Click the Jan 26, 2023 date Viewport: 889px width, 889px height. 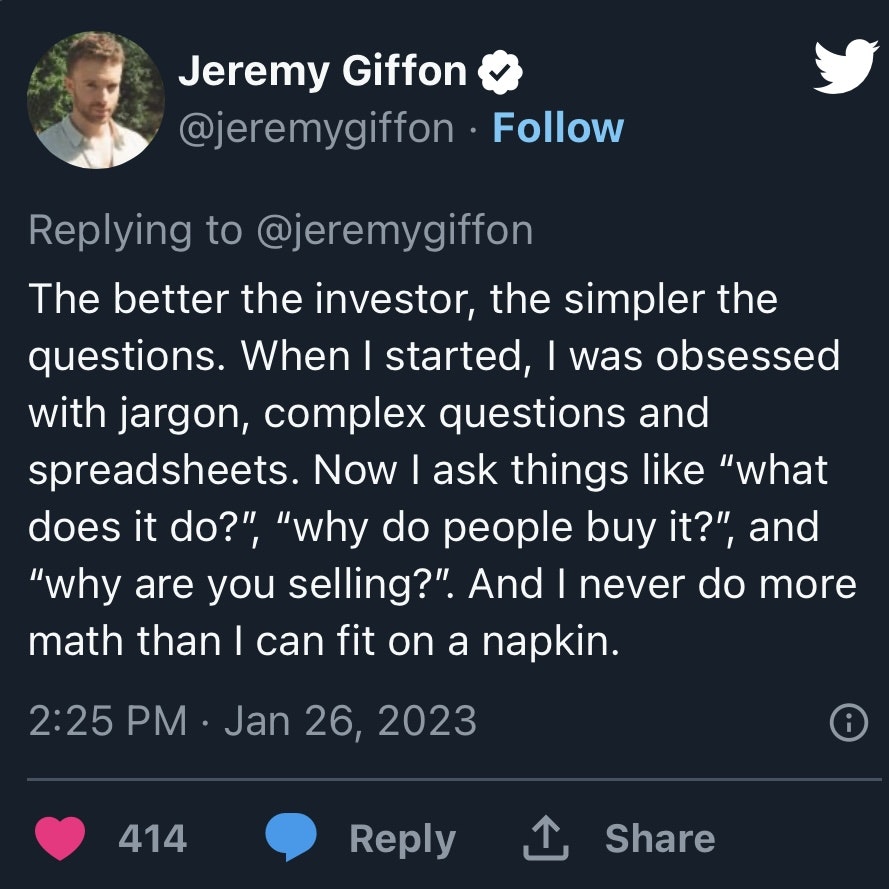(x=350, y=721)
